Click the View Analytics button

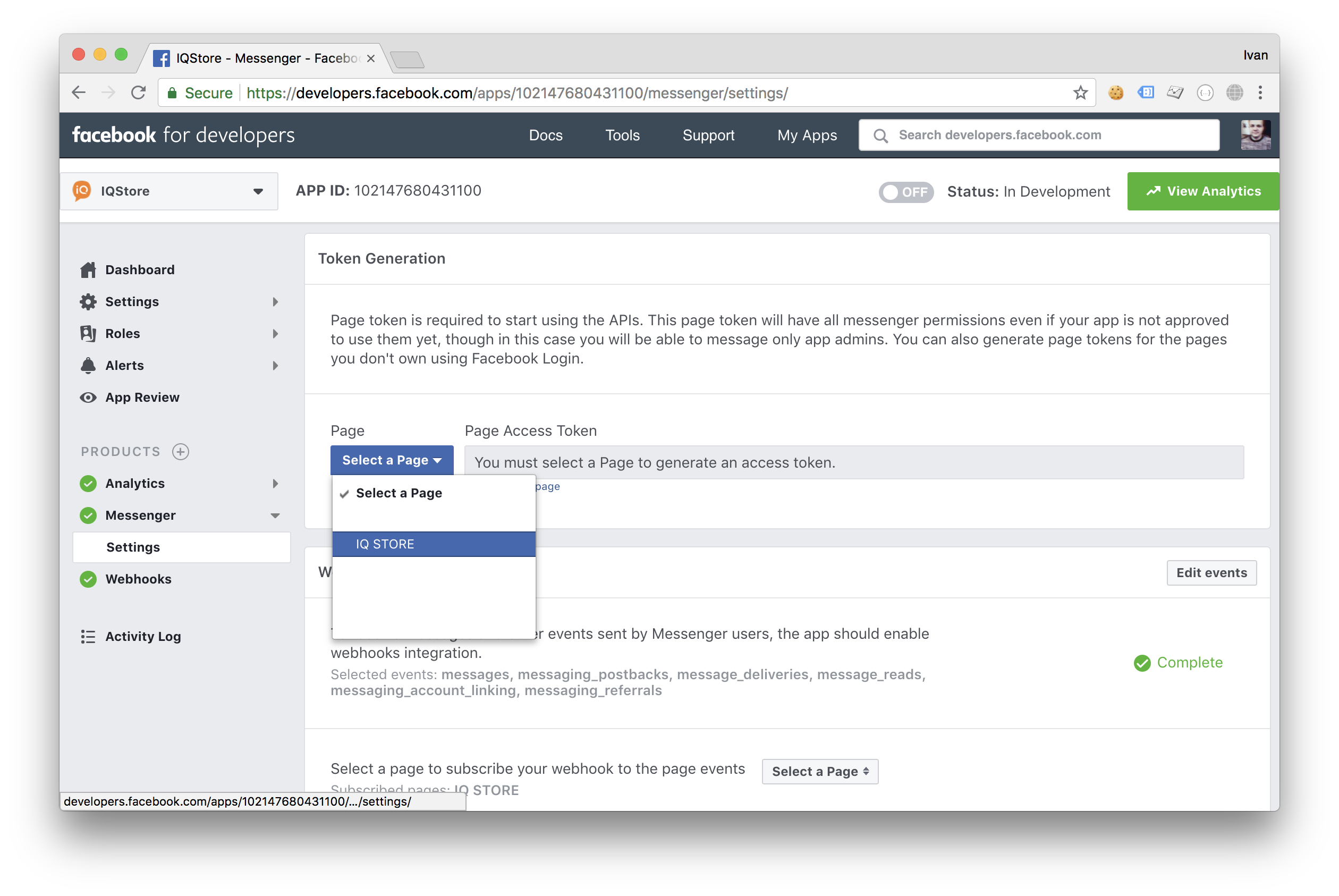[x=1202, y=191]
